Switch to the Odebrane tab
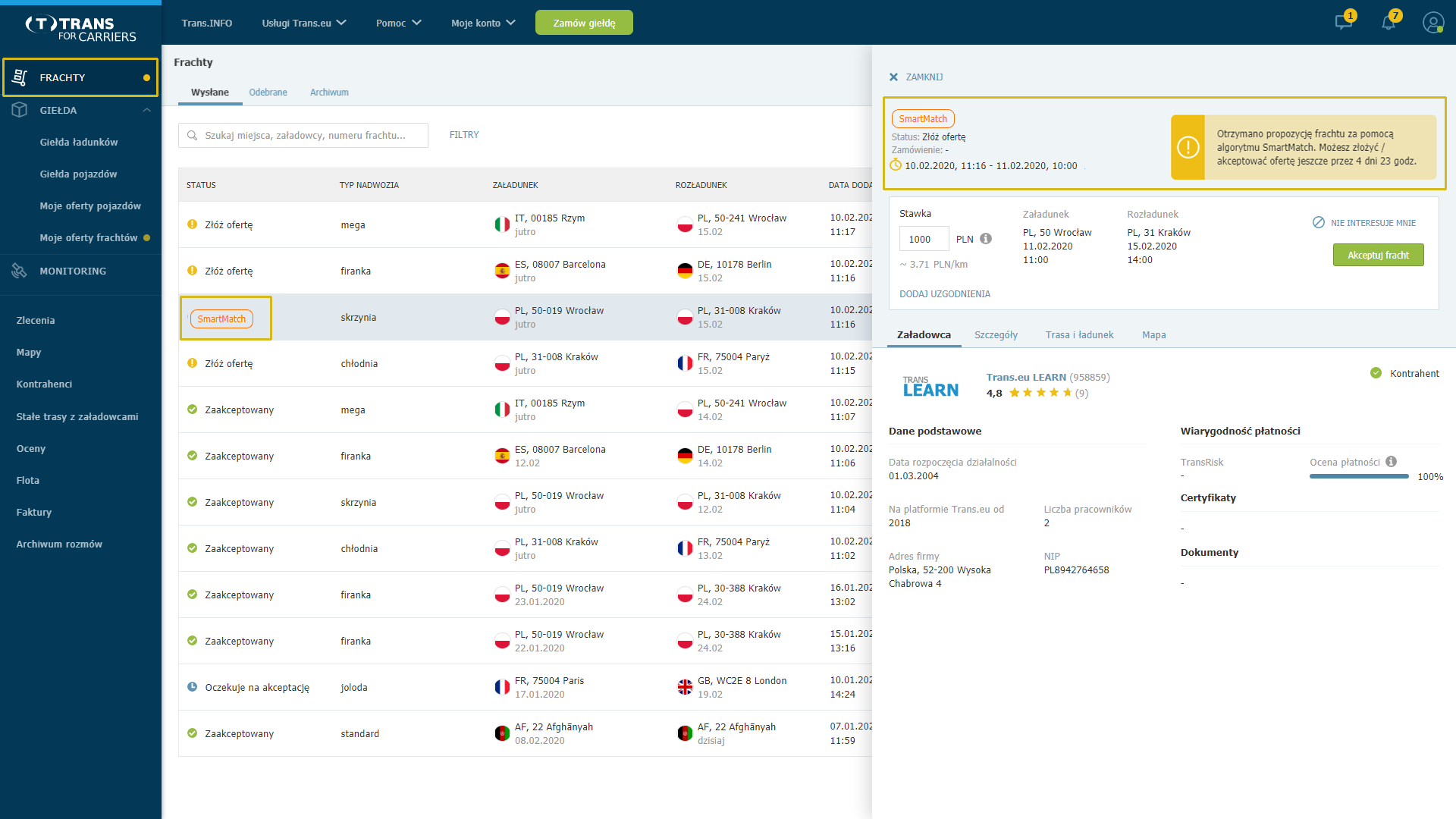 tap(268, 93)
